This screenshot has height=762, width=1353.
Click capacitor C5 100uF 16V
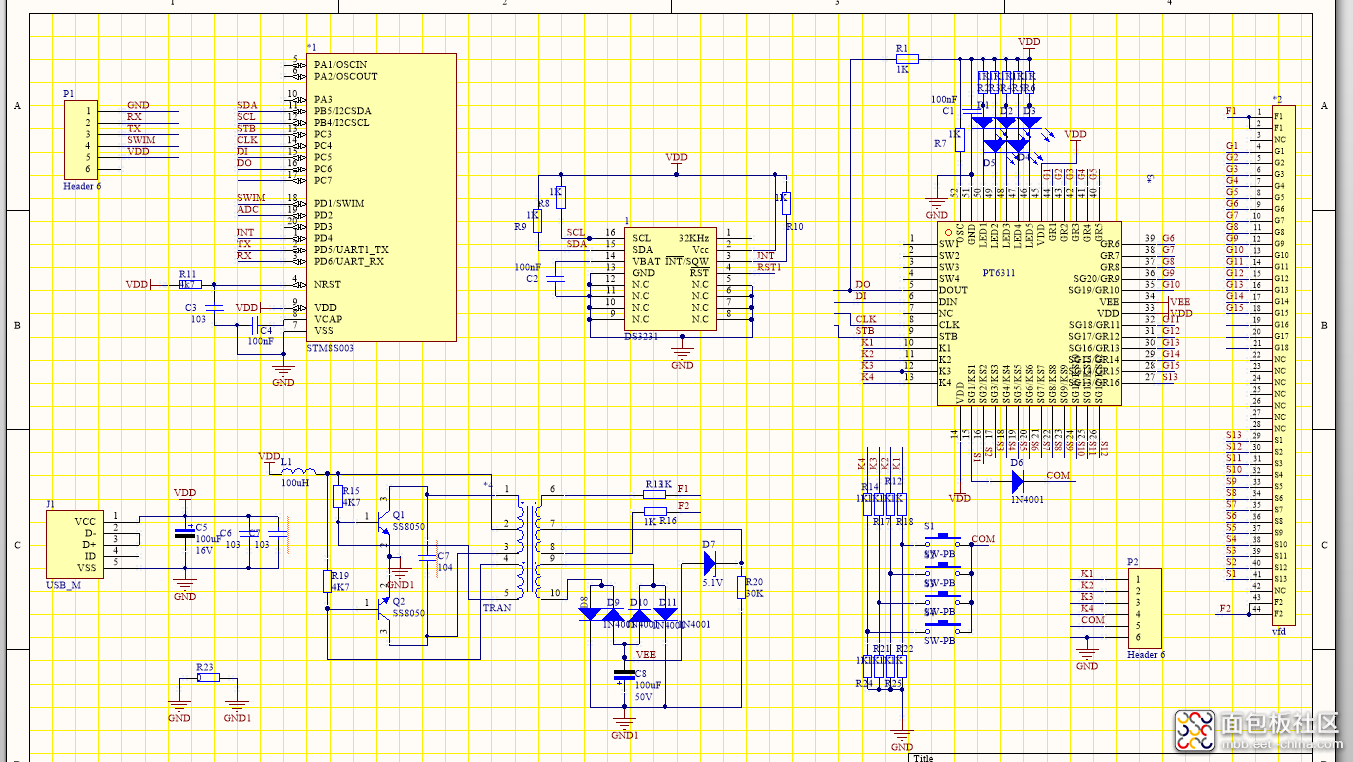(184, 533)
